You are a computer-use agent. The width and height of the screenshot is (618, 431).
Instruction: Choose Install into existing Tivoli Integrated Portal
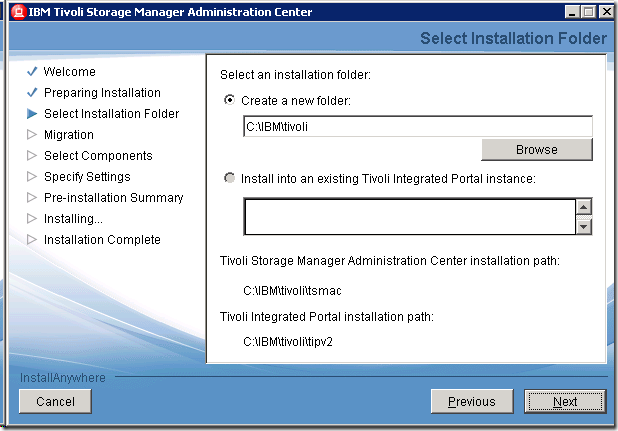click(230, 178)
